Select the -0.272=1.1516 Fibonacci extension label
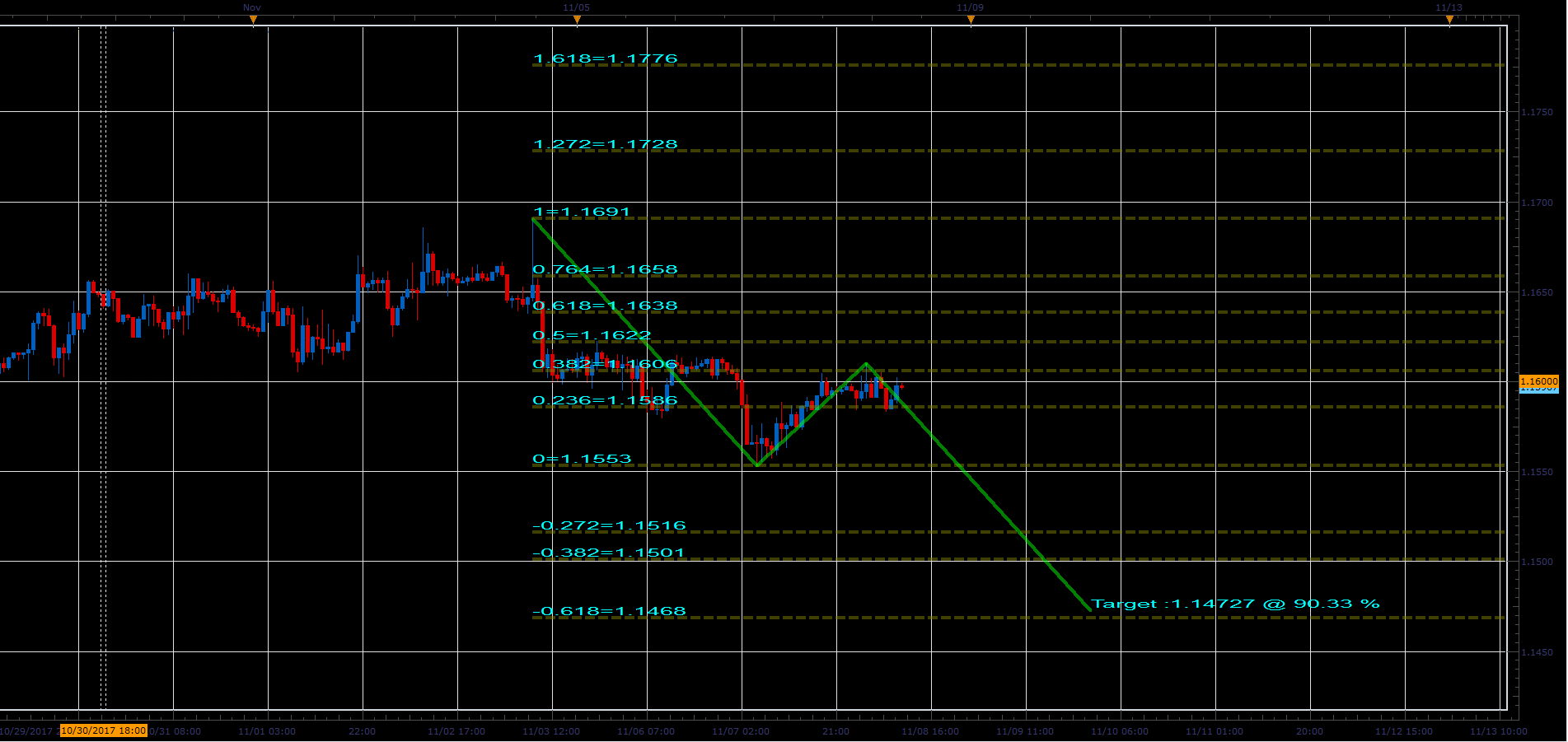 coord(610,525)
